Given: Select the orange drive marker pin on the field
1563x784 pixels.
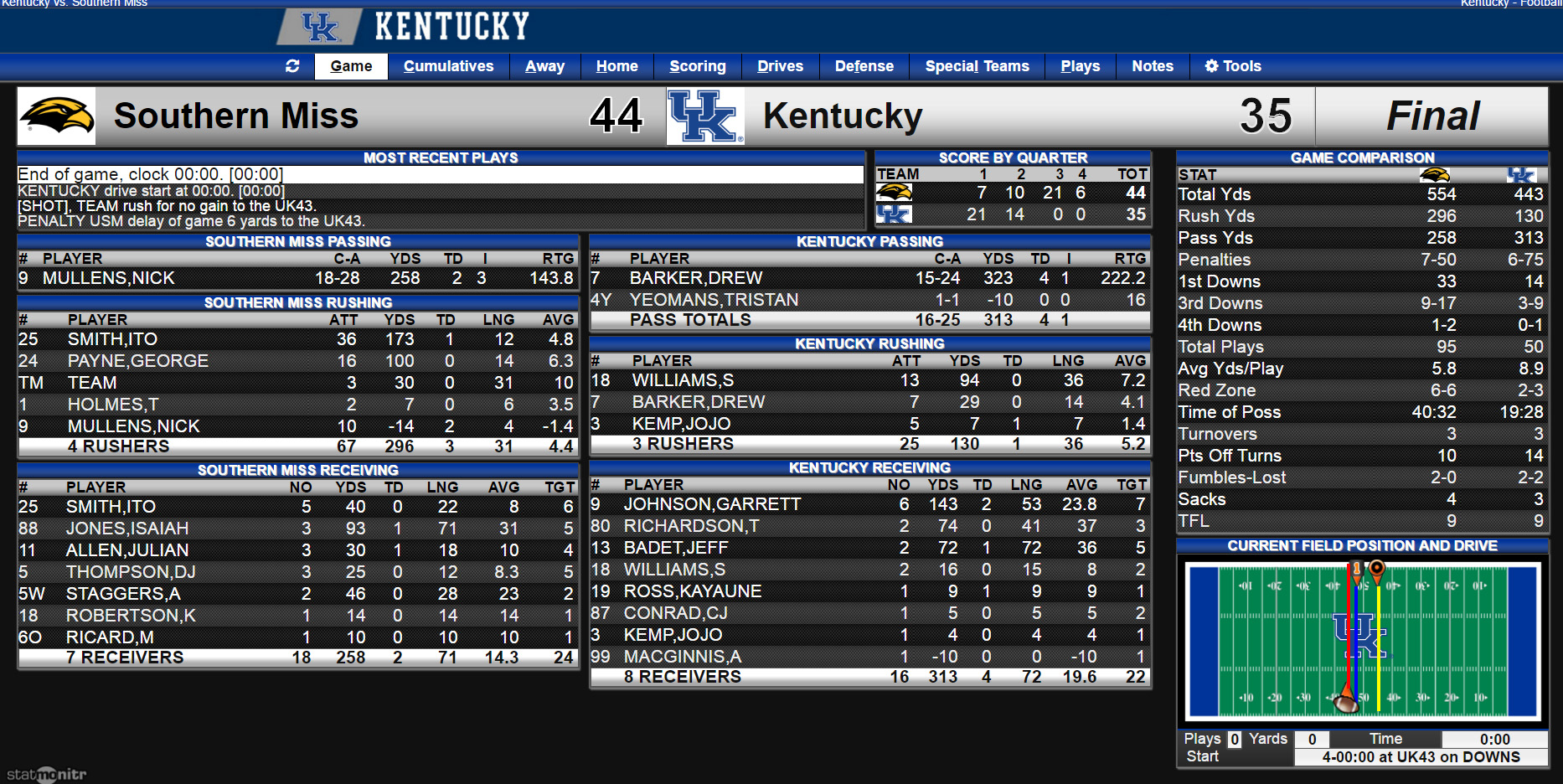Looking at the screenshot, I should (x=1375, y=570).
